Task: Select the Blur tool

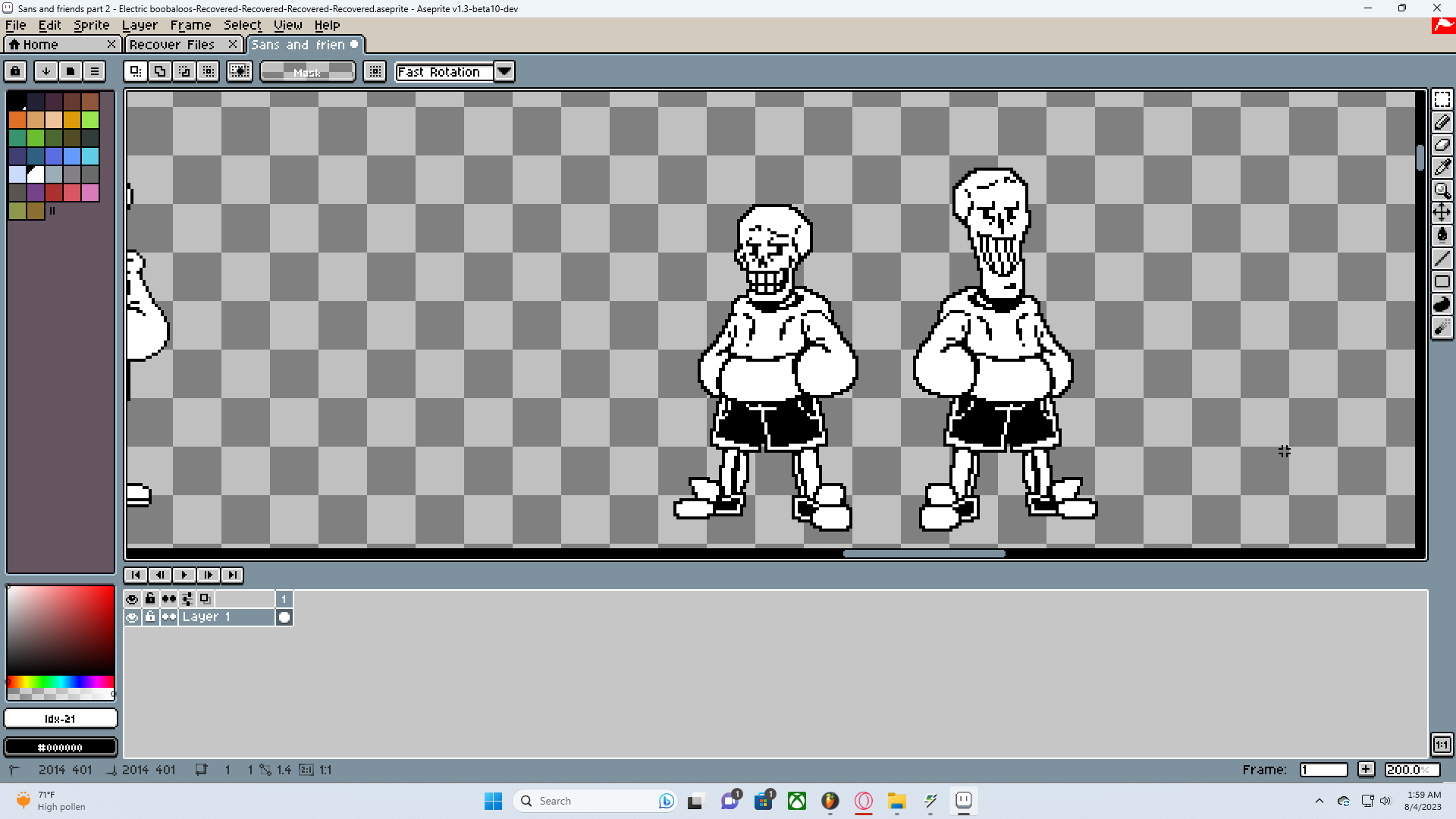Action: point(1442,327)
